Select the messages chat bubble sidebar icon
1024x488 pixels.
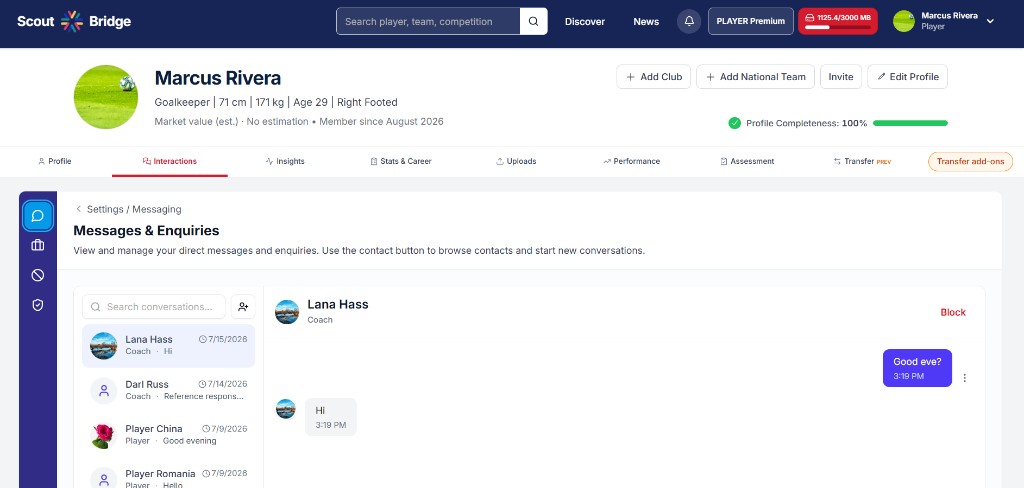(38, 216)
